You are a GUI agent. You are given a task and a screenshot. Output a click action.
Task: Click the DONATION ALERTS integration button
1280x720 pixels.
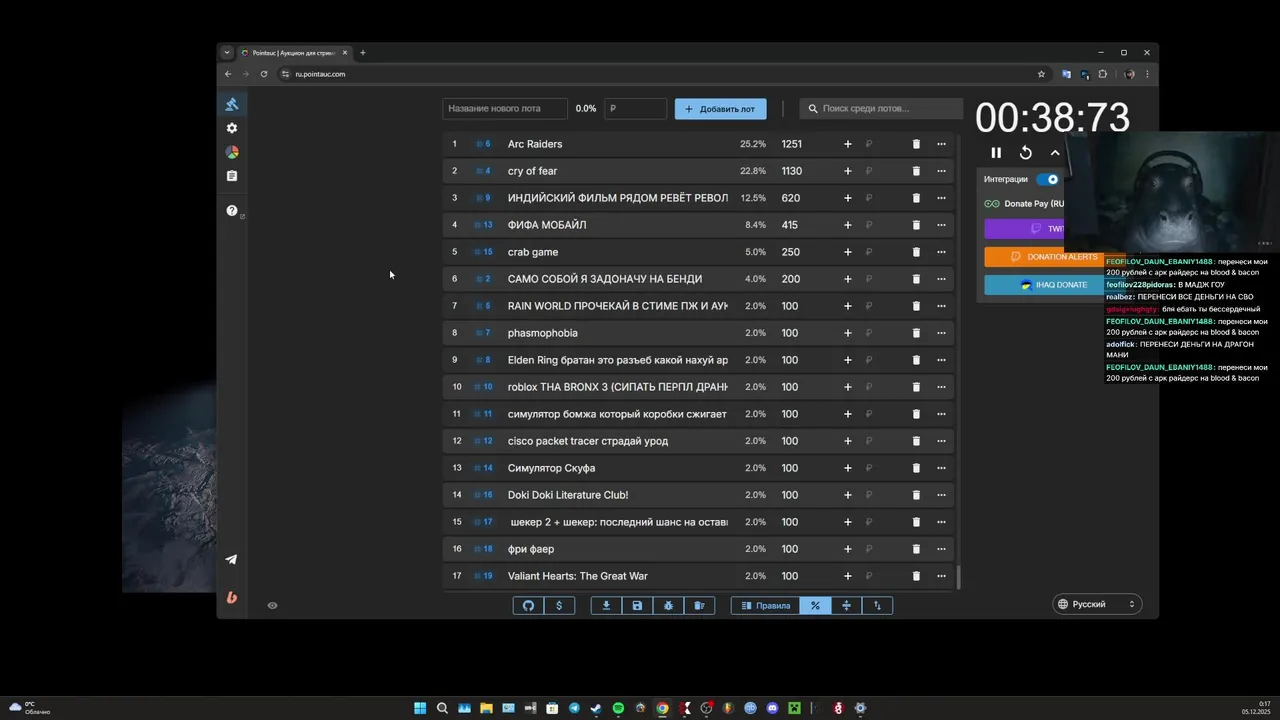pyautogui.click(x=1054, y=257)
